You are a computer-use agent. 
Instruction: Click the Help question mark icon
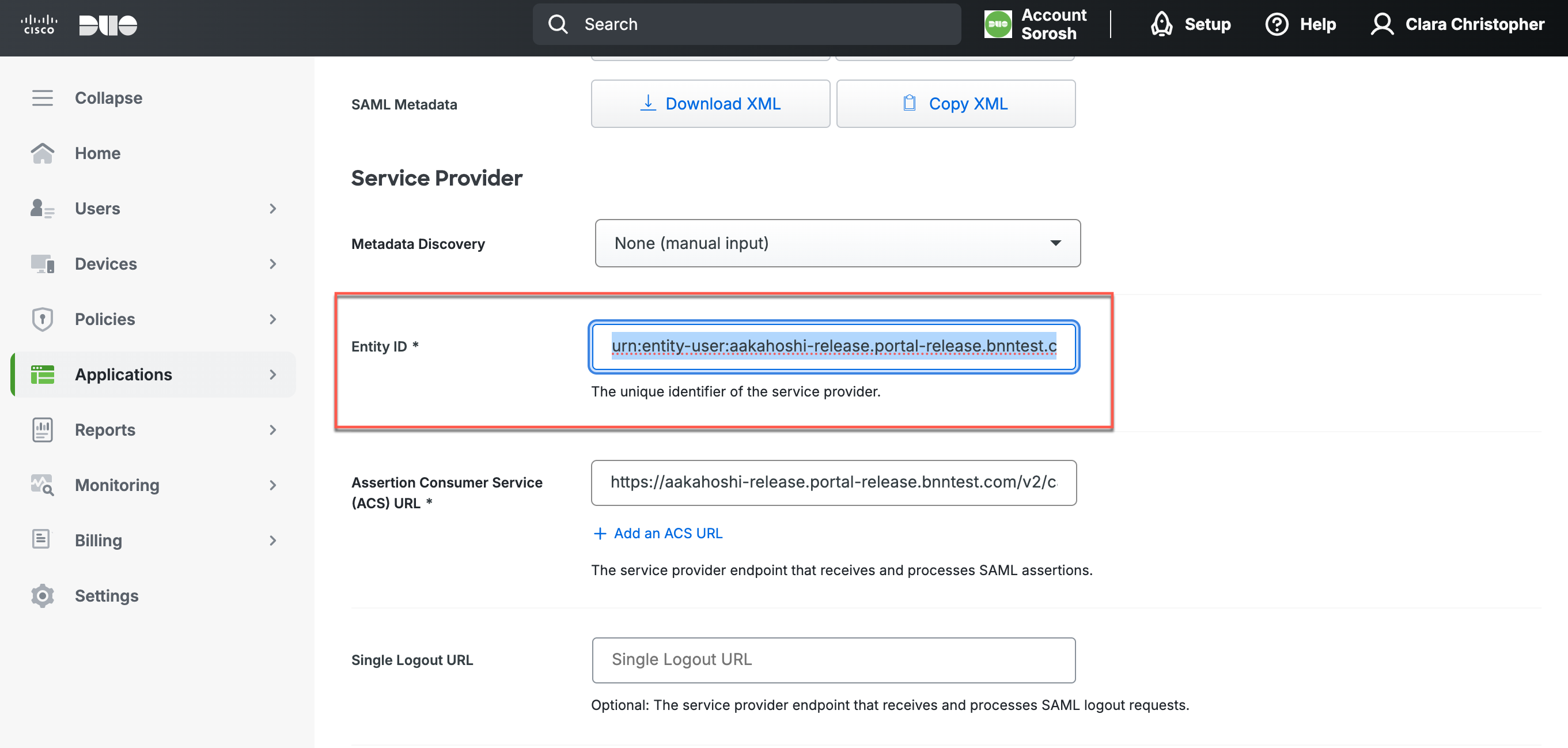(x=1277, y=24)
